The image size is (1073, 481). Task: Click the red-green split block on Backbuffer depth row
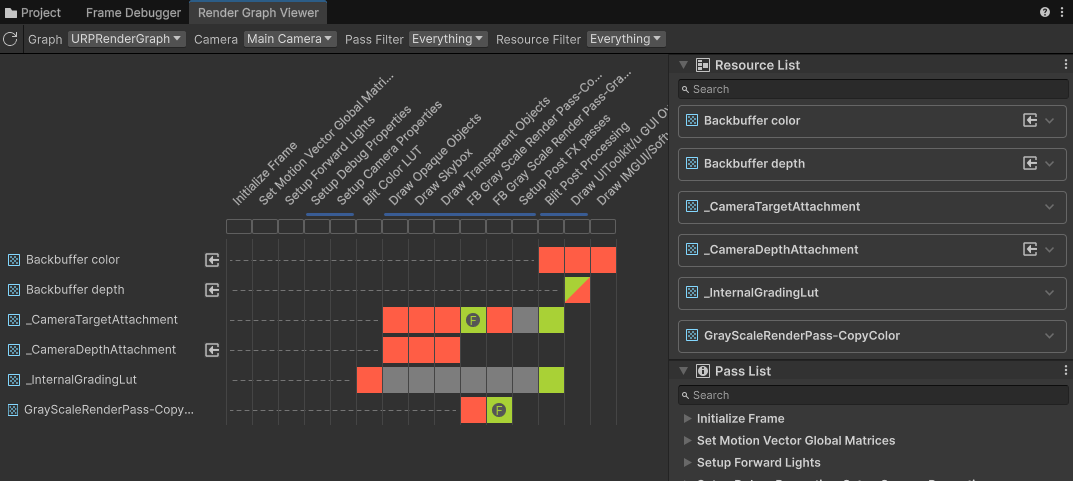coord(577,290)
